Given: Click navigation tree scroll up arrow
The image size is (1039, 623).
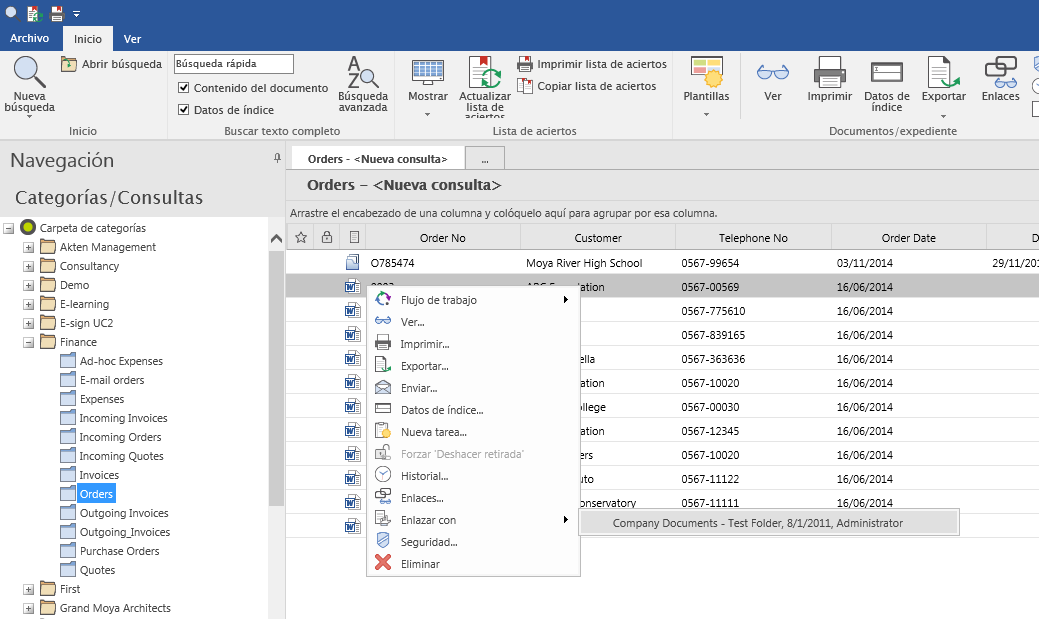Looking at the screenshot, I should tap(276, 239).
